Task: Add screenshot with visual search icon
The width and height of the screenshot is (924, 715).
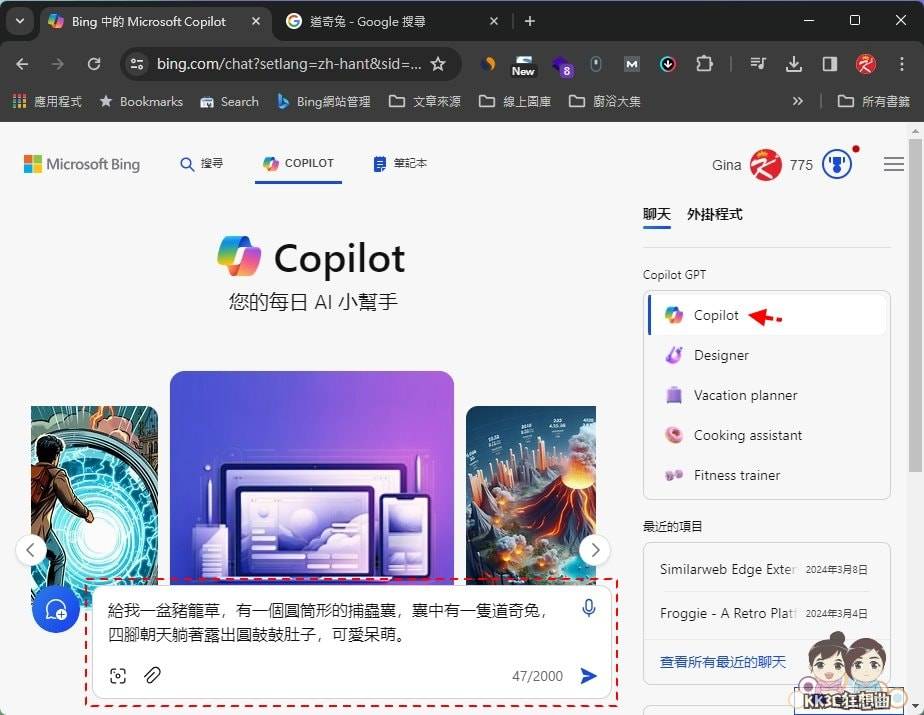Action: click(118, 676)
